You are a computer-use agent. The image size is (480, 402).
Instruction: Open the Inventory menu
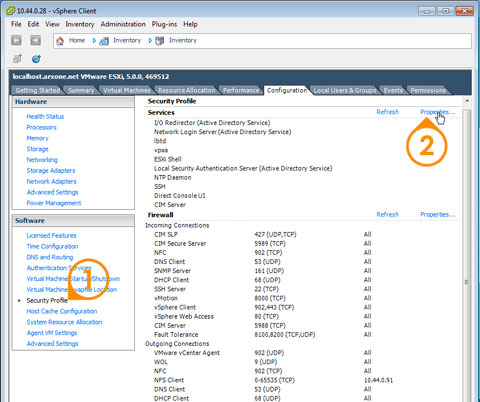[80, 24]
